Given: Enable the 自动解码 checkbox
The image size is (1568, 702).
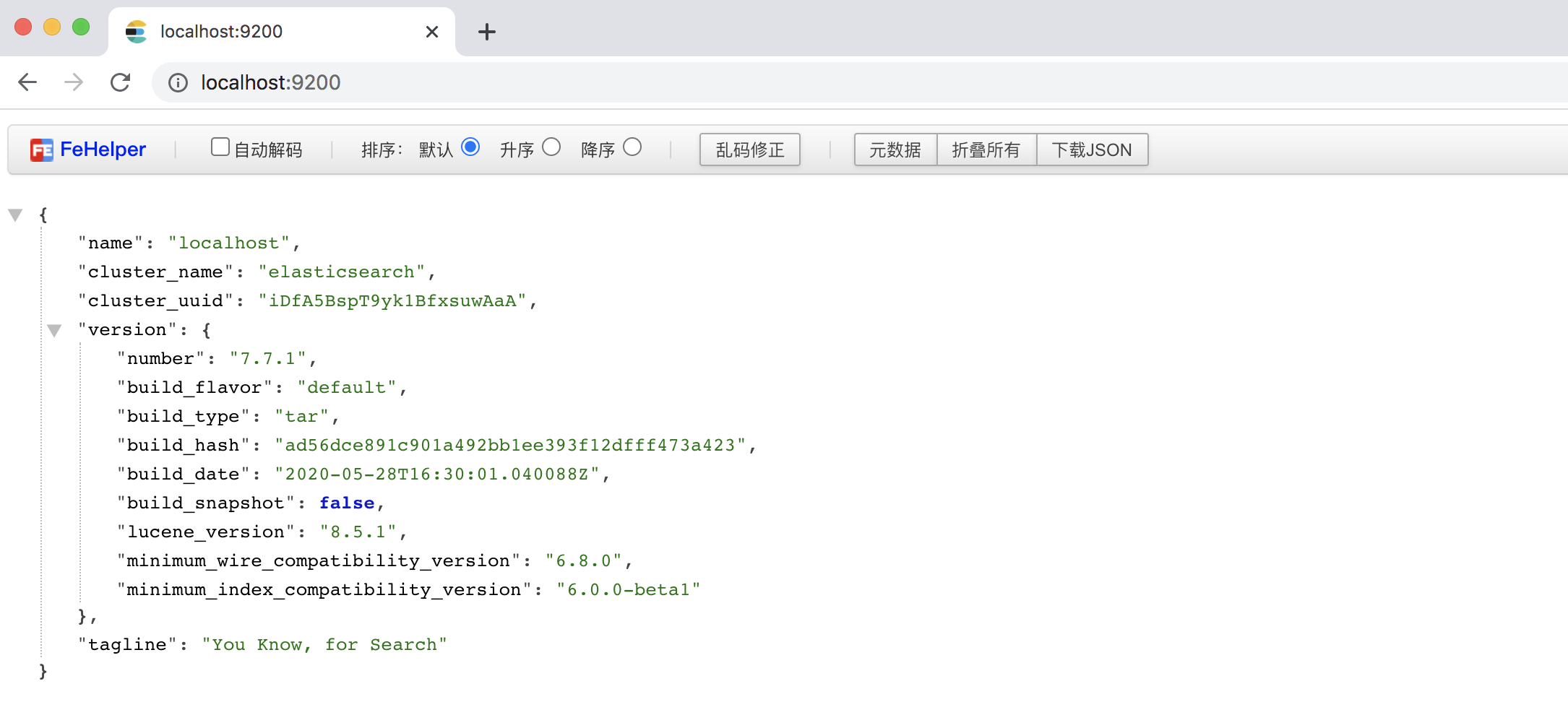Looking at the screenshot, I should (x=220, y=147).
